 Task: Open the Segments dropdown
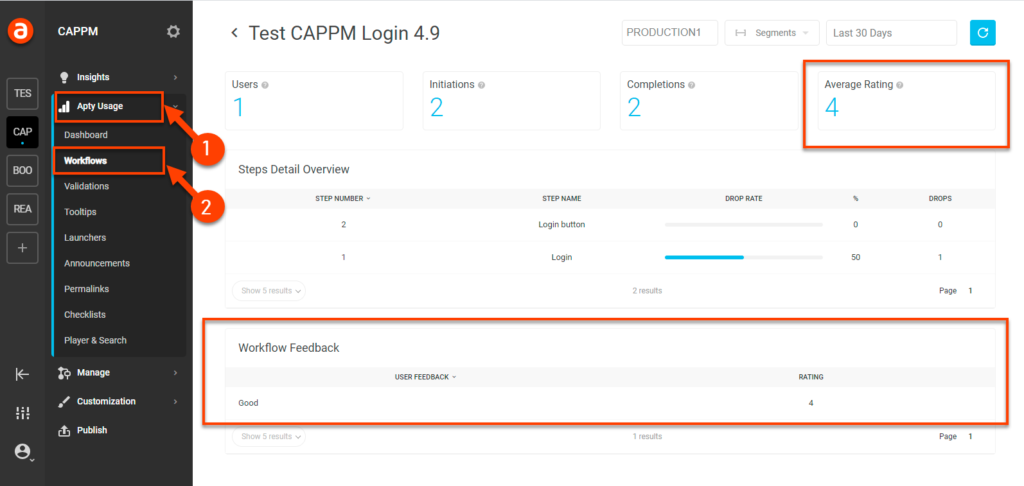(x=772, y=33)
